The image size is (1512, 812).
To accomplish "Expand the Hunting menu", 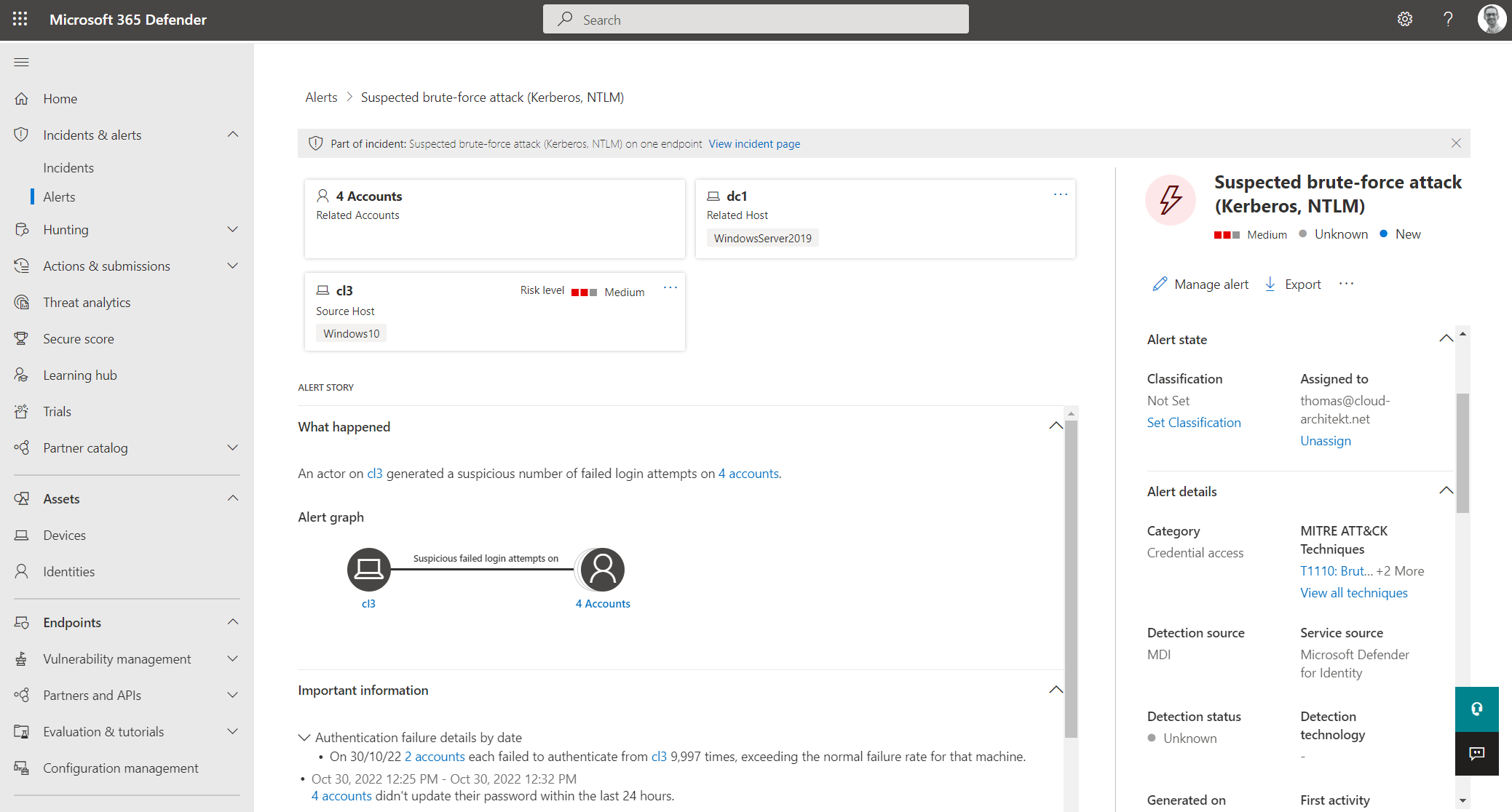I will pos(233,229).
